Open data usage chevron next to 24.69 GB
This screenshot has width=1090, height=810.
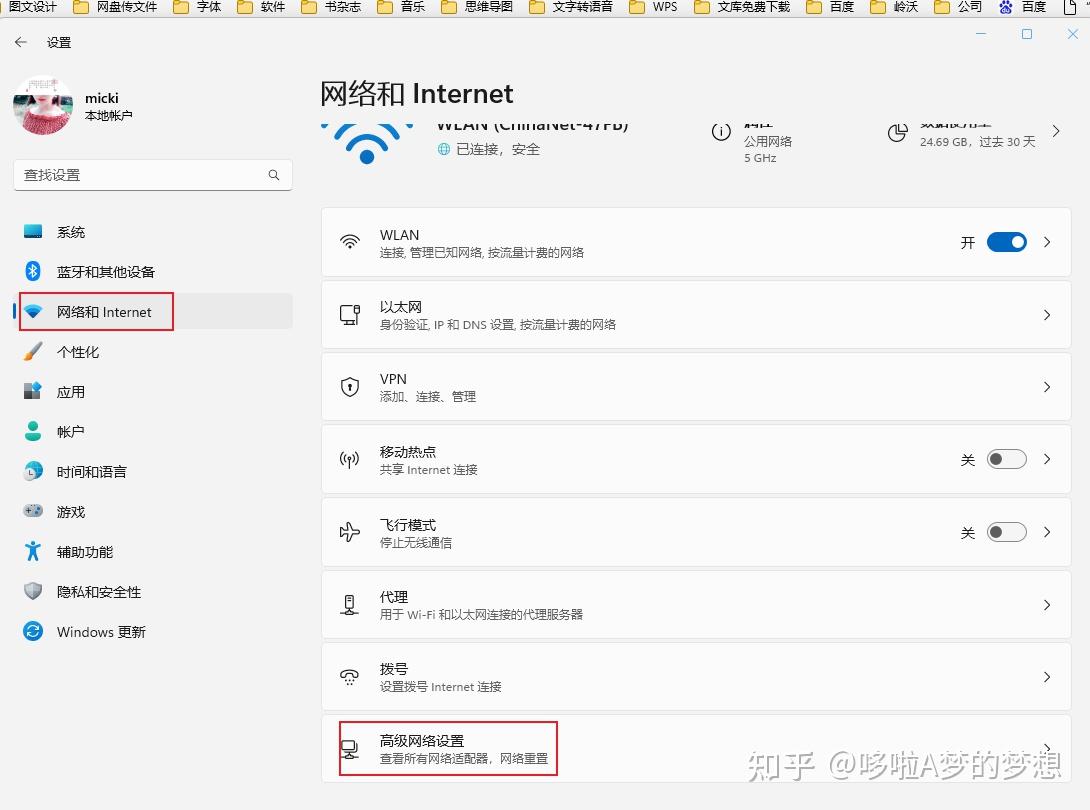pos(1056,131)
